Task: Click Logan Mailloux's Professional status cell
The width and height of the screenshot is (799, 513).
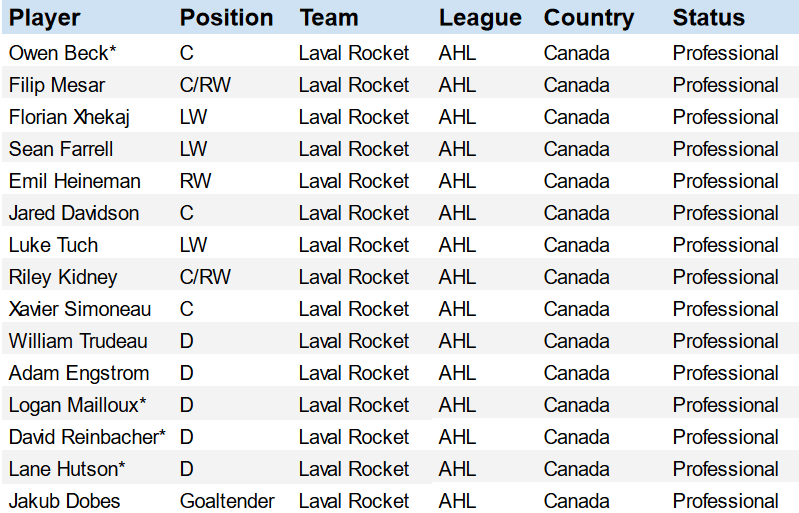Action: tap(726, 406)
